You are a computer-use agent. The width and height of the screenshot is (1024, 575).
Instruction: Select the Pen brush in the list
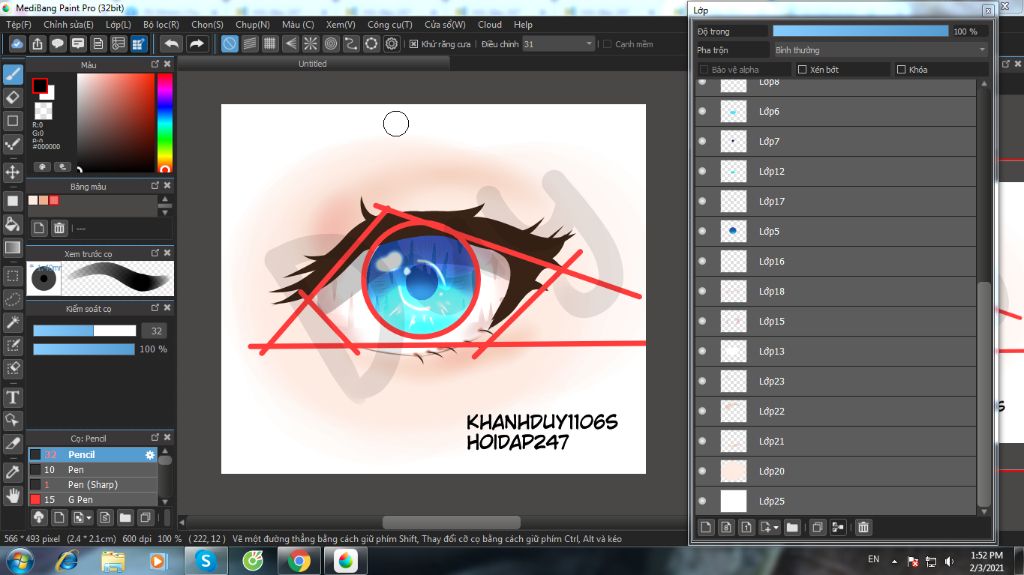click(93, 469)
